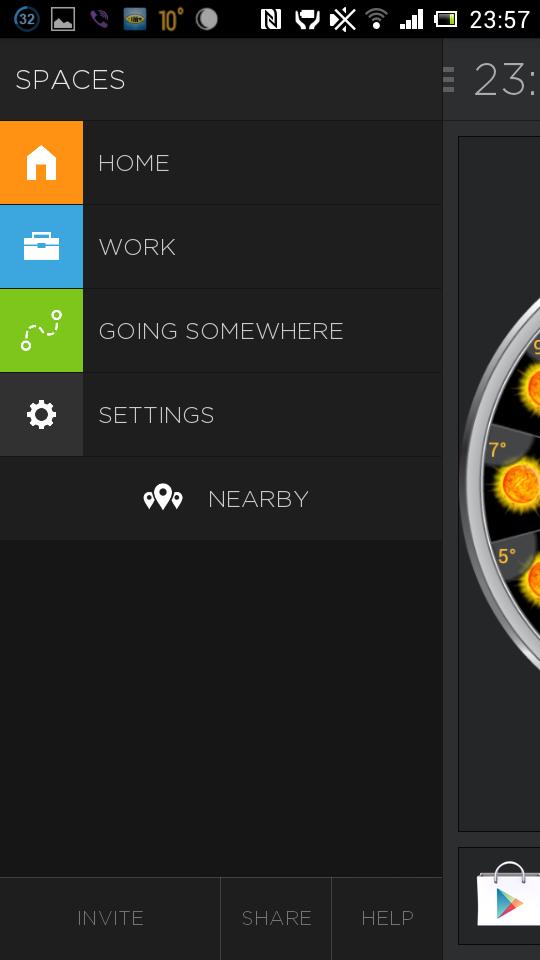Tap the NFC icon in status bar
This screenshot has width=540, height=960.
(x=271, y=20)
